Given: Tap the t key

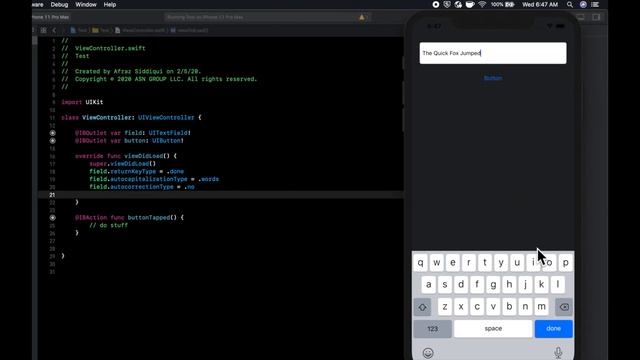Looking at the screenshot, I should 485,263.
